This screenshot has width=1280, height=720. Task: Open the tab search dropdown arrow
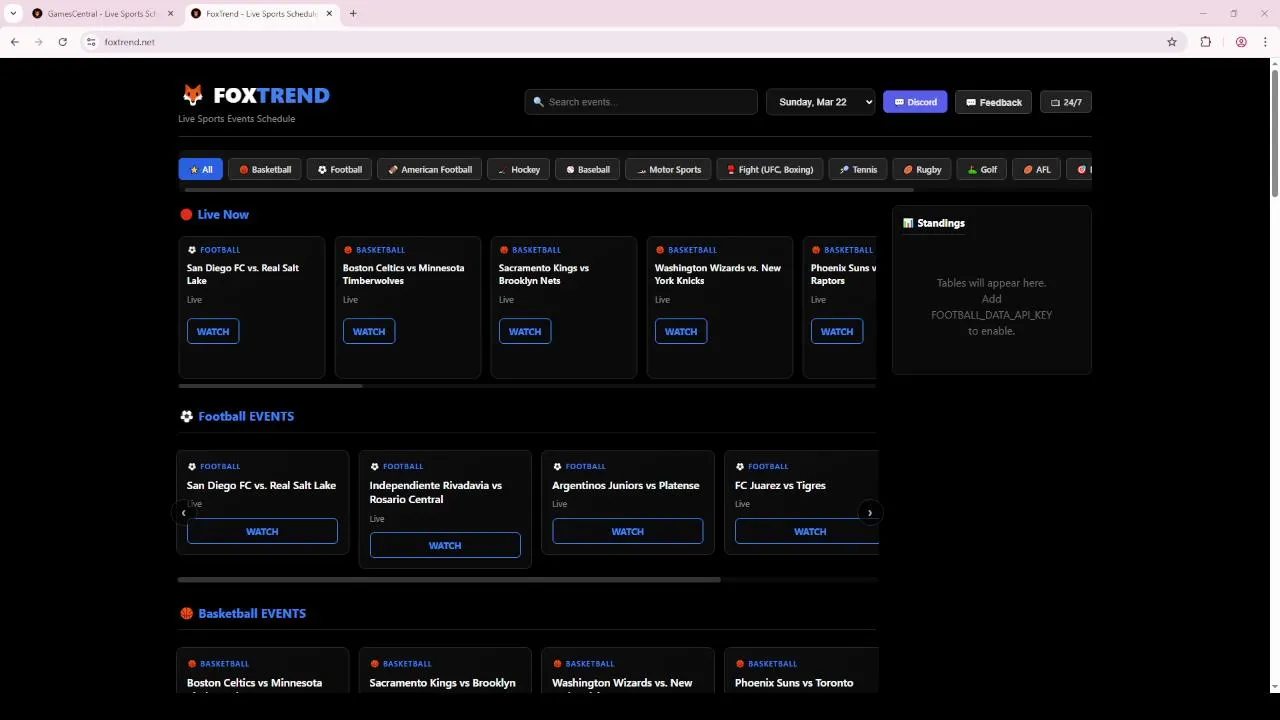(x=13, y=14)
